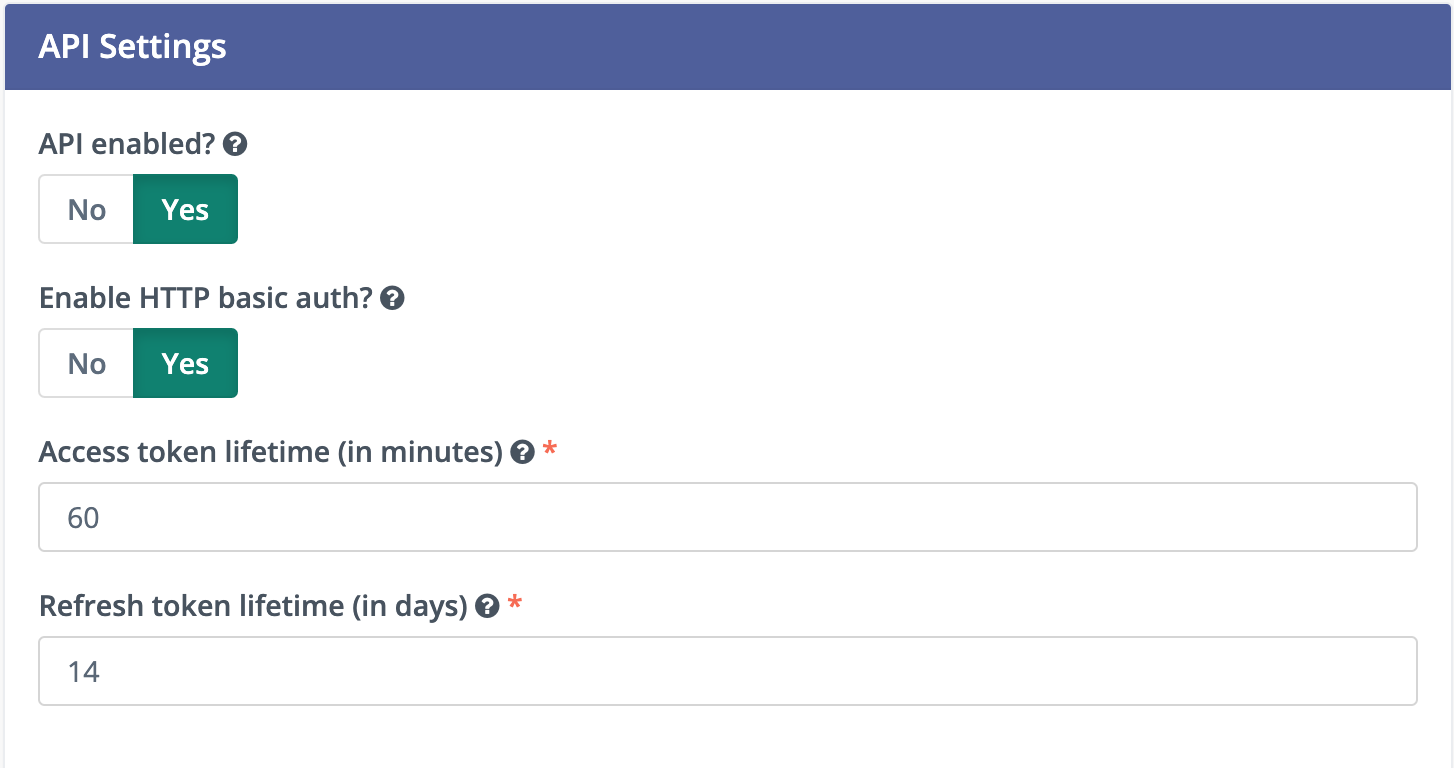Screen dimensions: 1454x768
Task: Click help icon beside API enabled
Action: [x=235, y=145]
